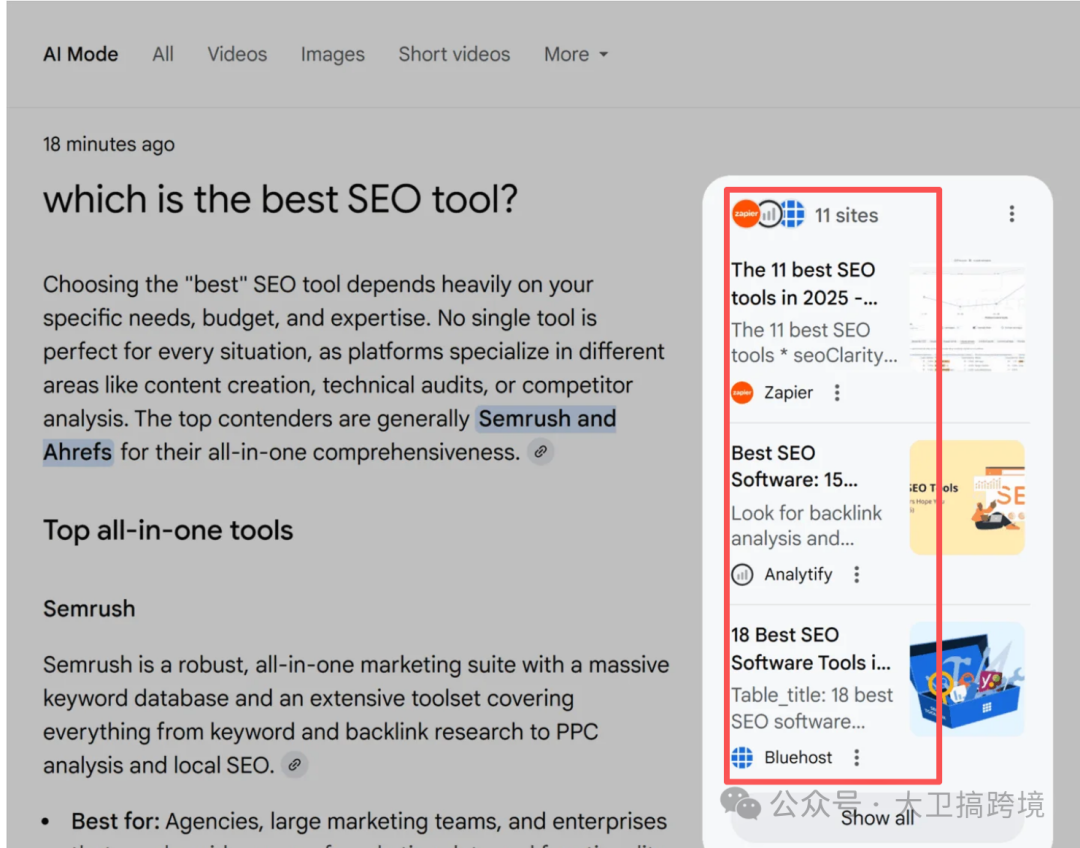Click the Bluehost toolbox thumbnail
Viewport: 1080px width, 848px height.
[x=967, y=679]
